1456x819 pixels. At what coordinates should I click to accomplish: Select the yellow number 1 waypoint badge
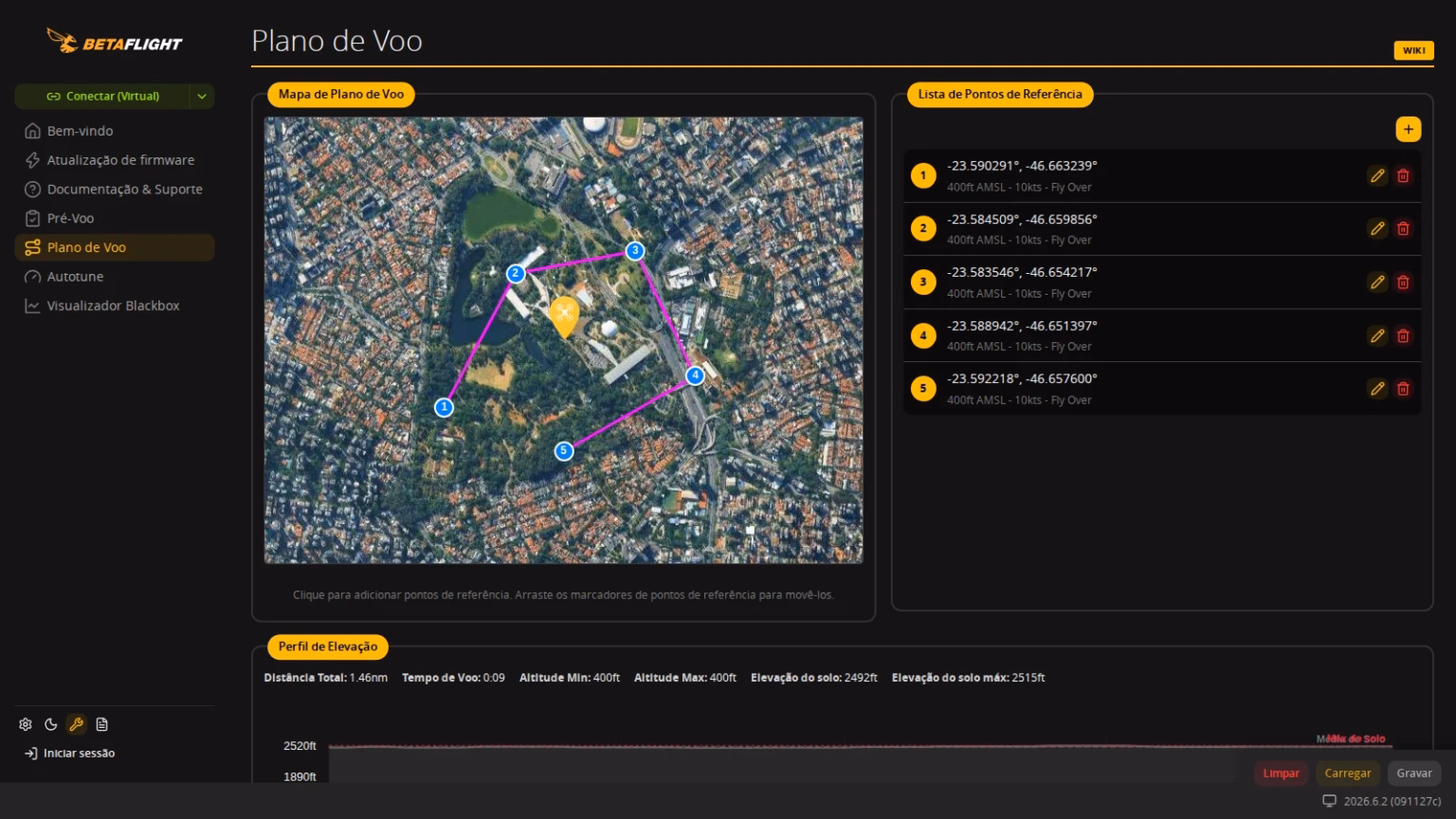pos(923,175)
